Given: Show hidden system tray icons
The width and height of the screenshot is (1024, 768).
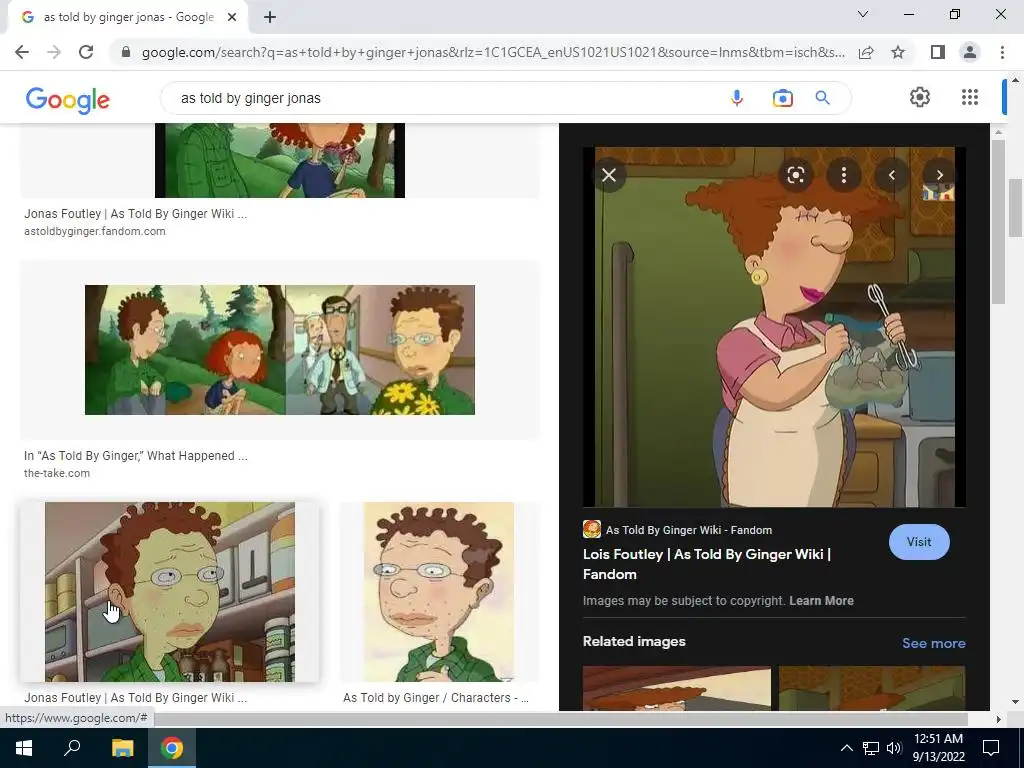Looking at the screenshot, I should point(846,748).
